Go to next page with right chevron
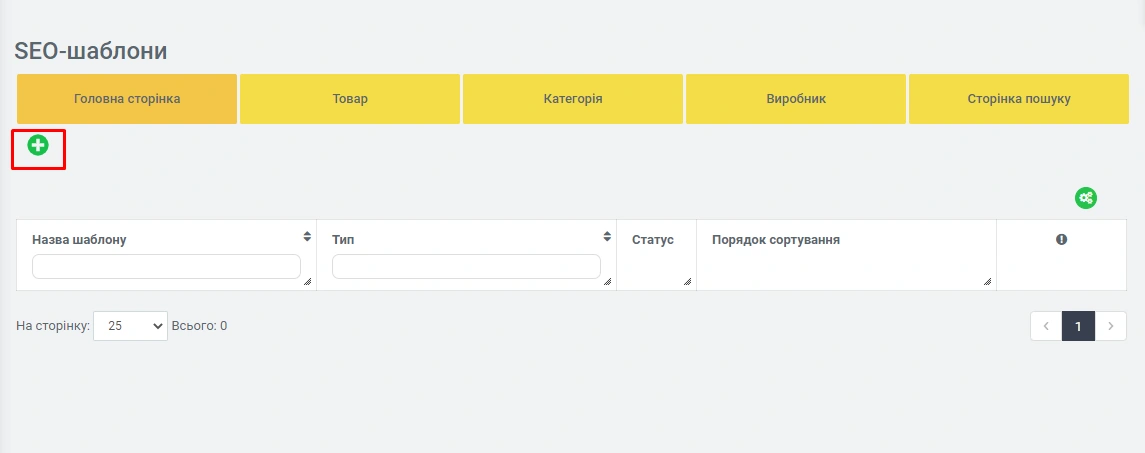Screen dimensions: 1145x453 coord(1111,326)
